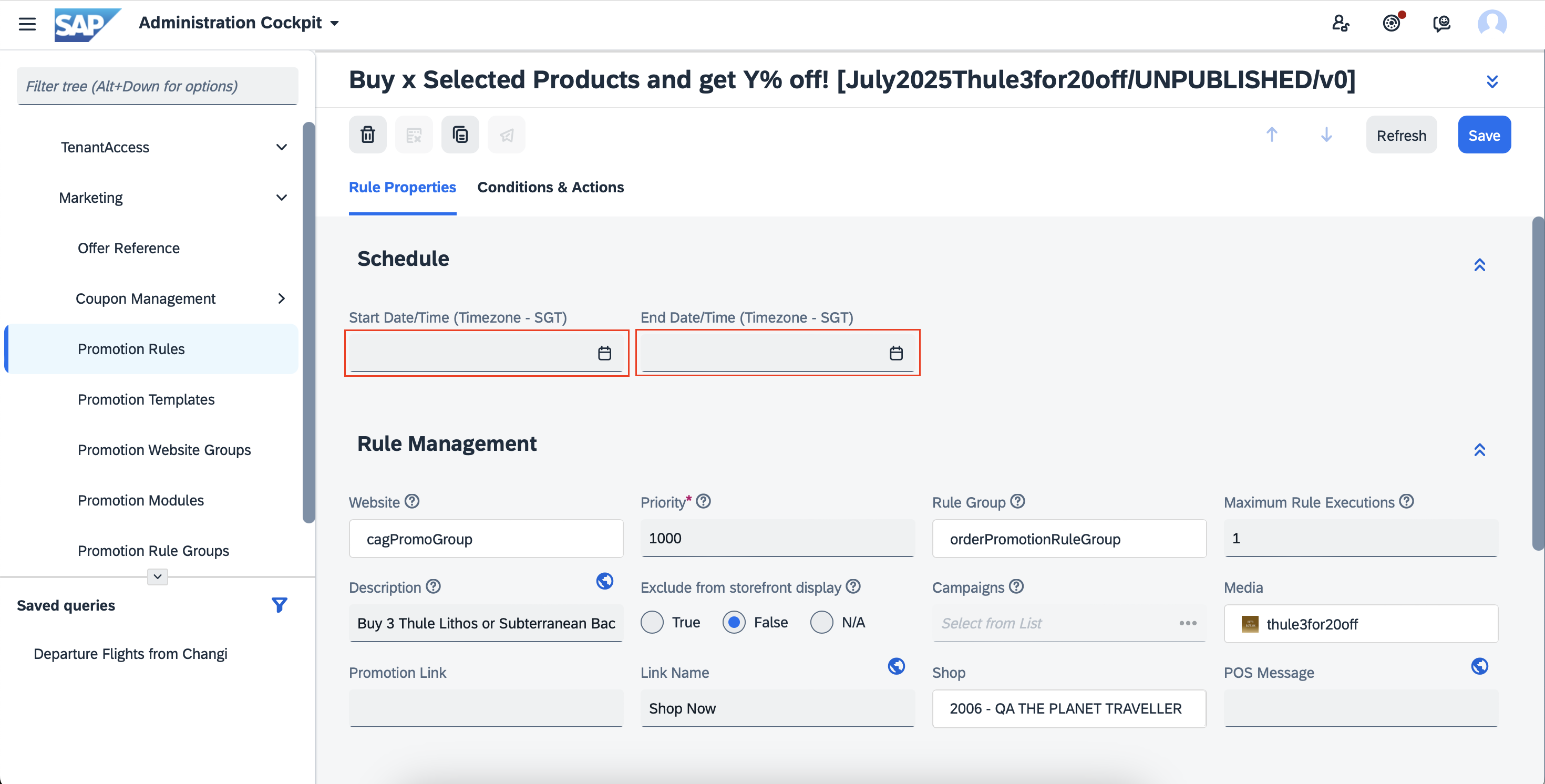The height and width of the screenshot is (784, 1545).
Task: Select N/A for Exclude from storefront
Action: click(x=821, y=622)
